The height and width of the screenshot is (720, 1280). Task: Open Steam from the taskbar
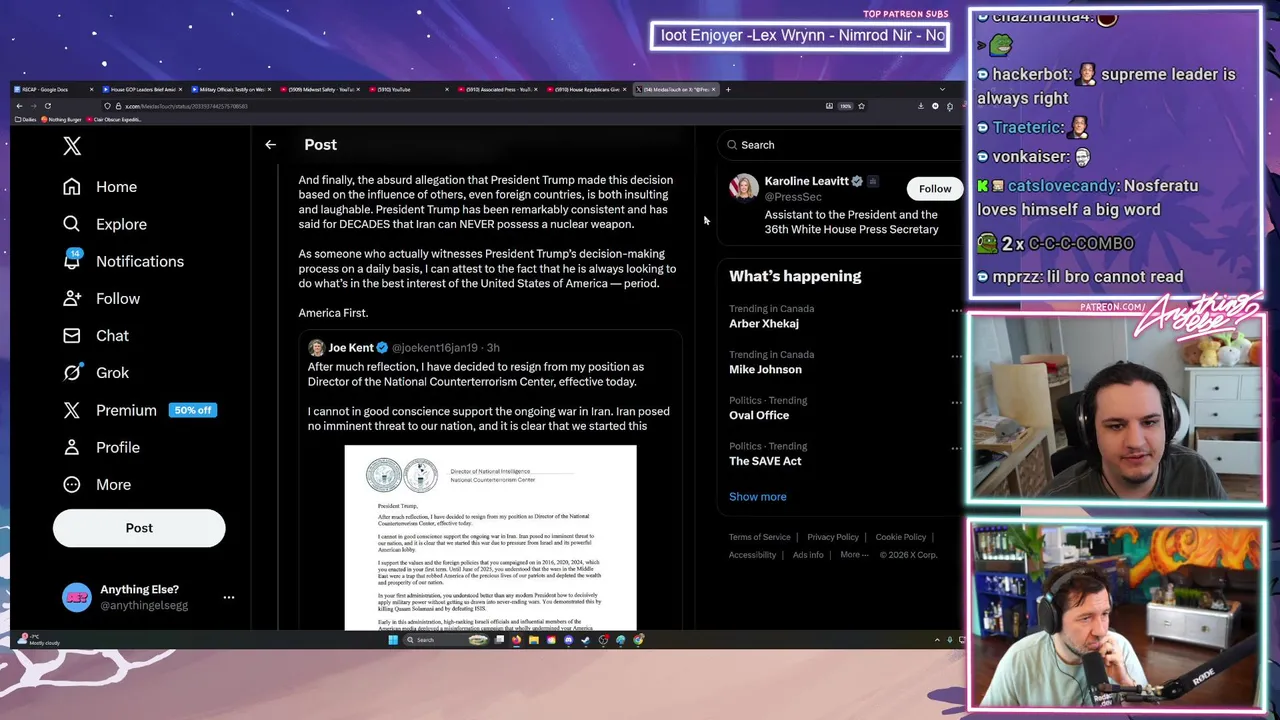point(585,640)
